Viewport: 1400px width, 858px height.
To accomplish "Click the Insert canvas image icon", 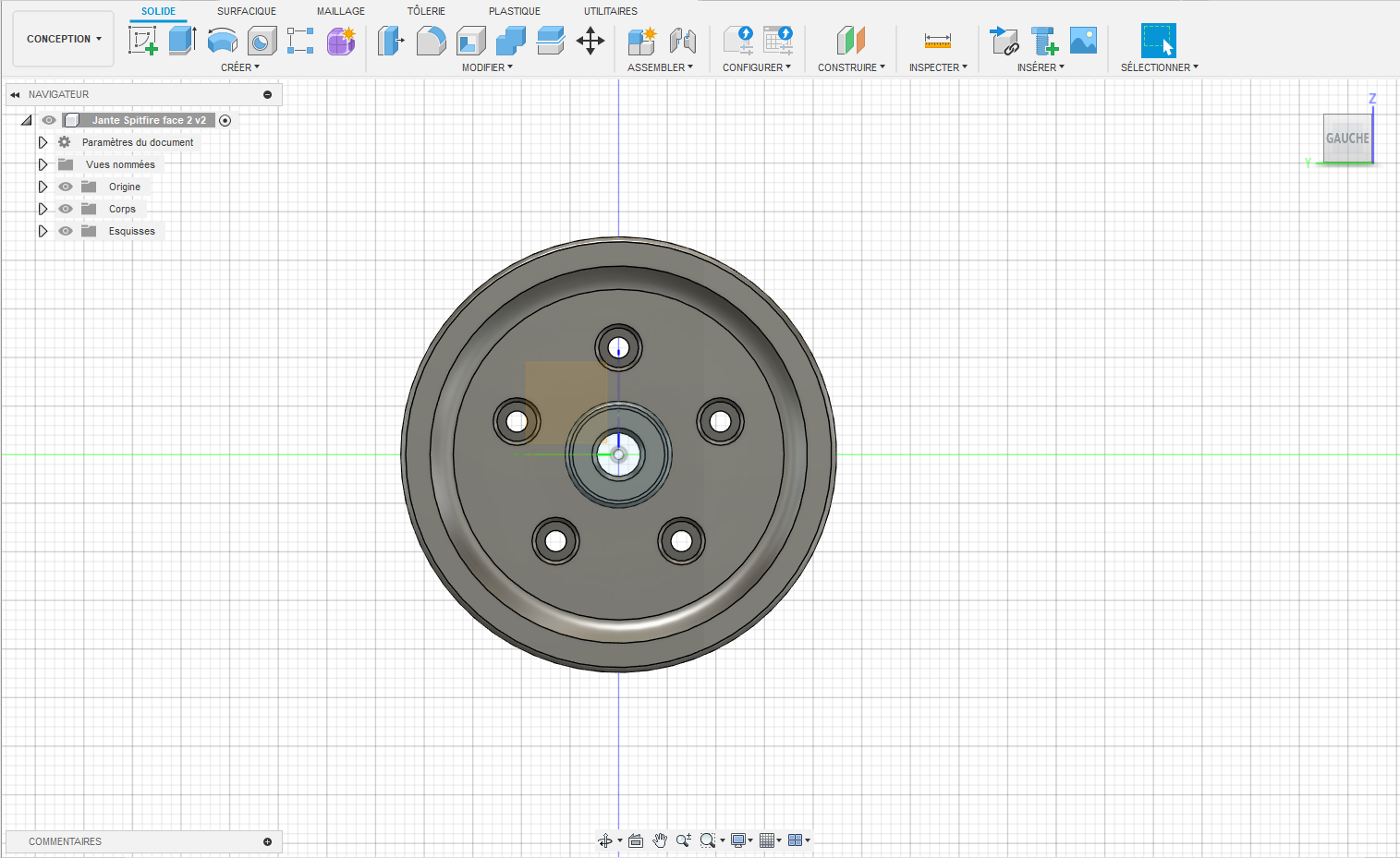I will [1083, 41].
